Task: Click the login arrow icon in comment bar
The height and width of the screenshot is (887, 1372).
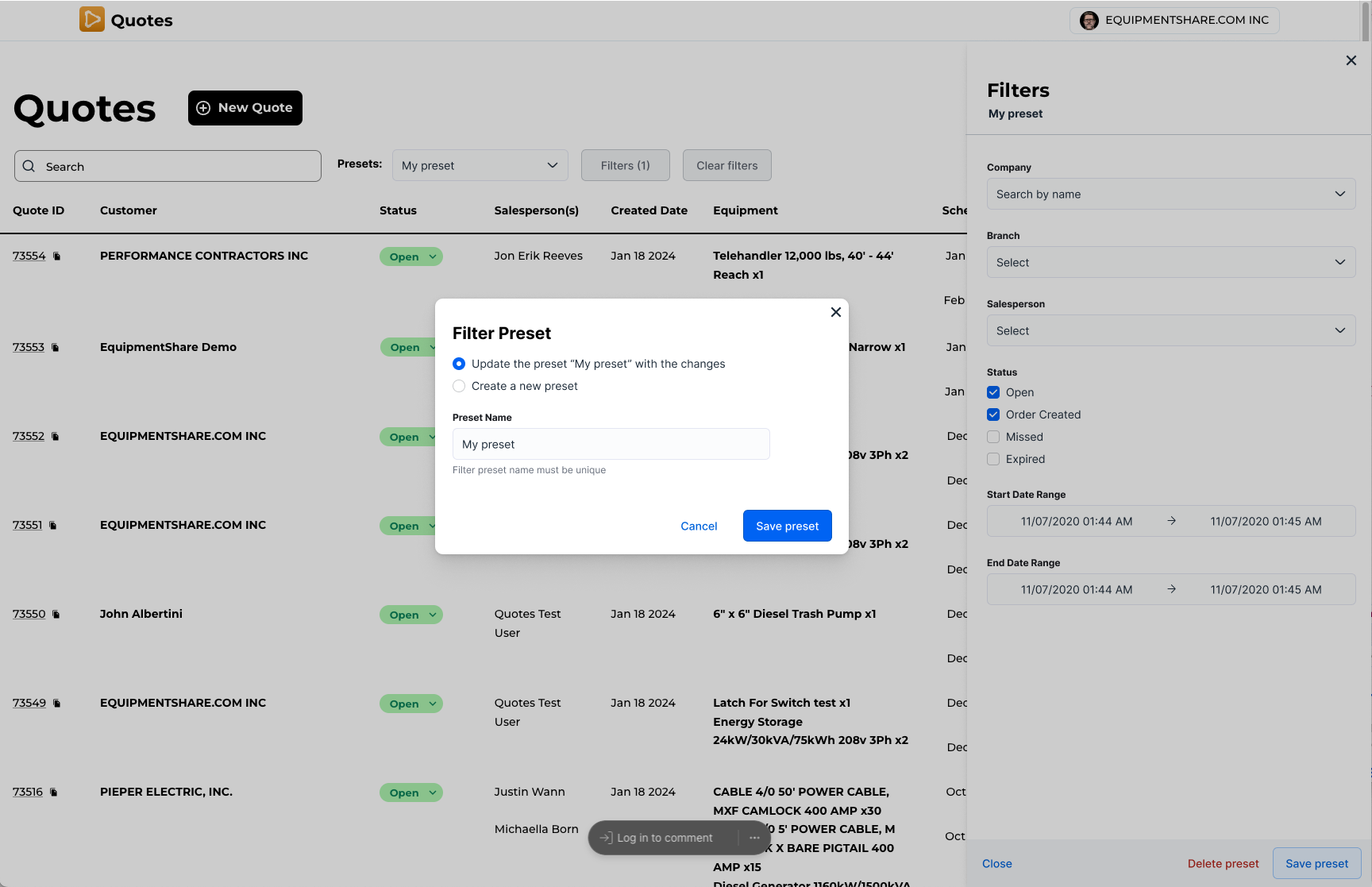Action: (x=606, y=838)
